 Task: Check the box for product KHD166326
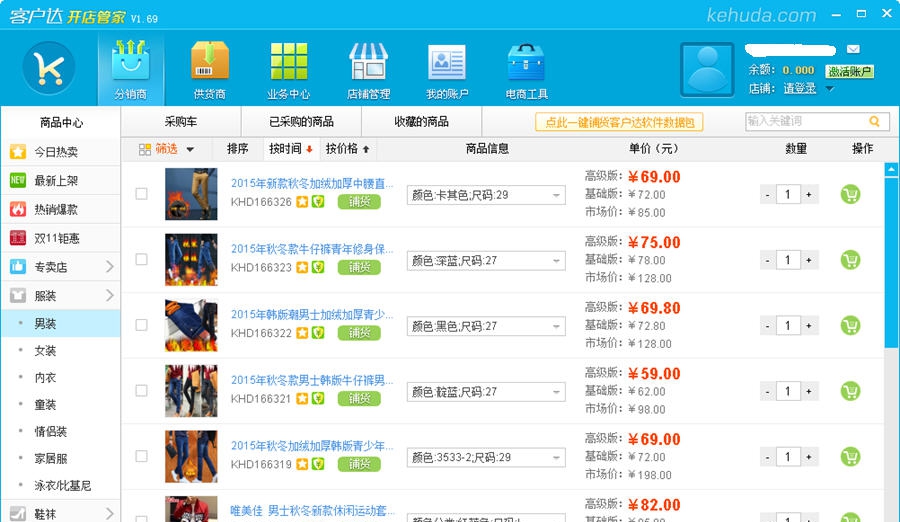tap(141, 194)
